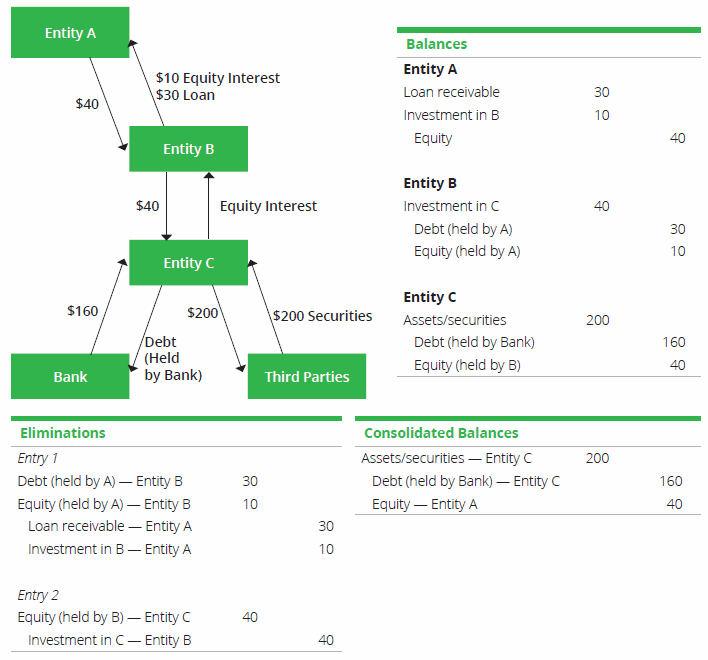The image size is (708, 660).
Task: Click the "Entry 1" heading
Action: (x=39, y=458)
